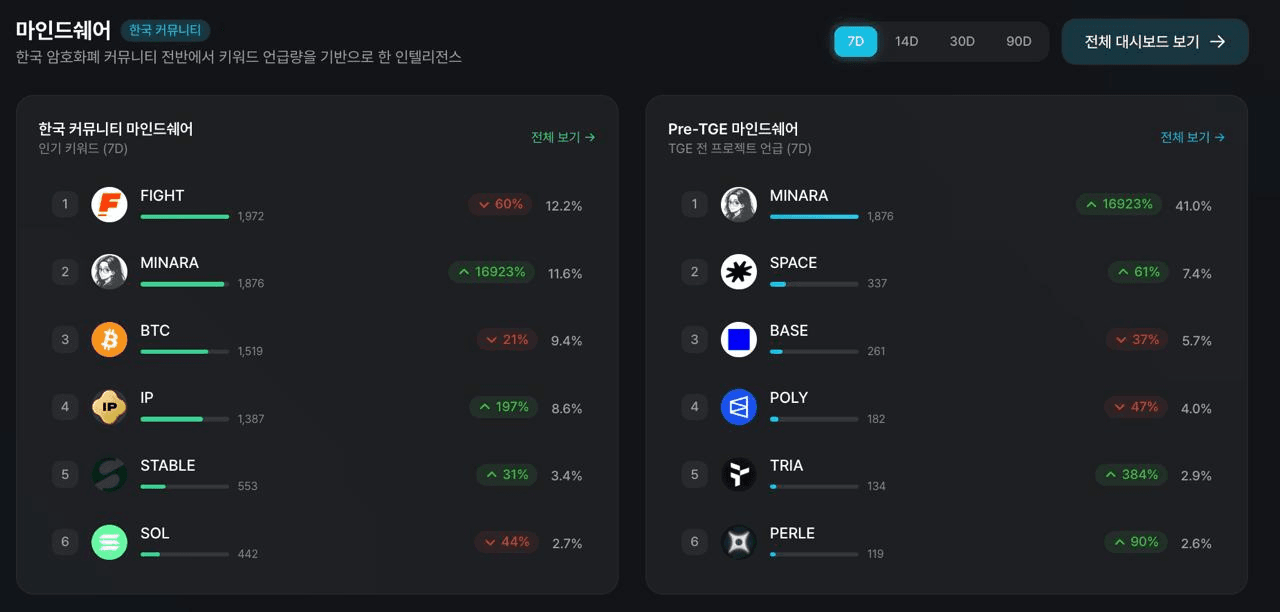Click the SOL token logo icon

coord(109,542)
